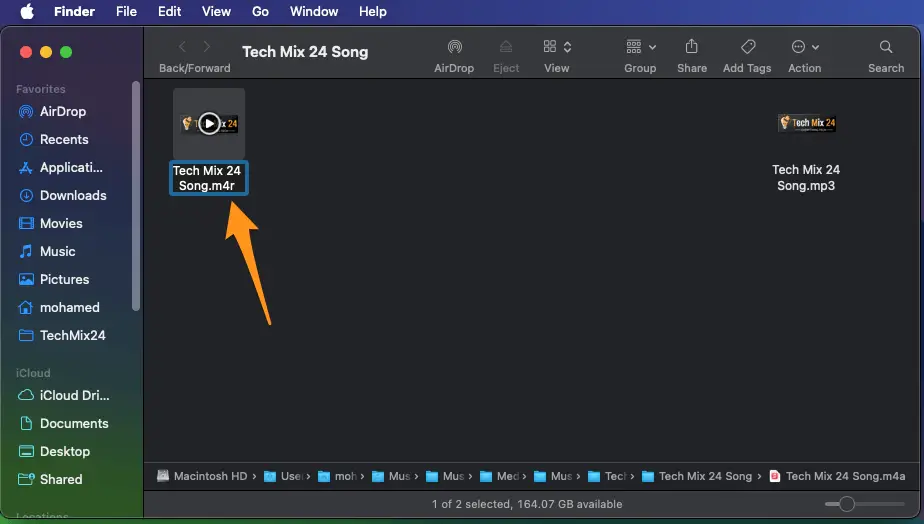
Task: Expand the Group dropdown
Action: 640,47
